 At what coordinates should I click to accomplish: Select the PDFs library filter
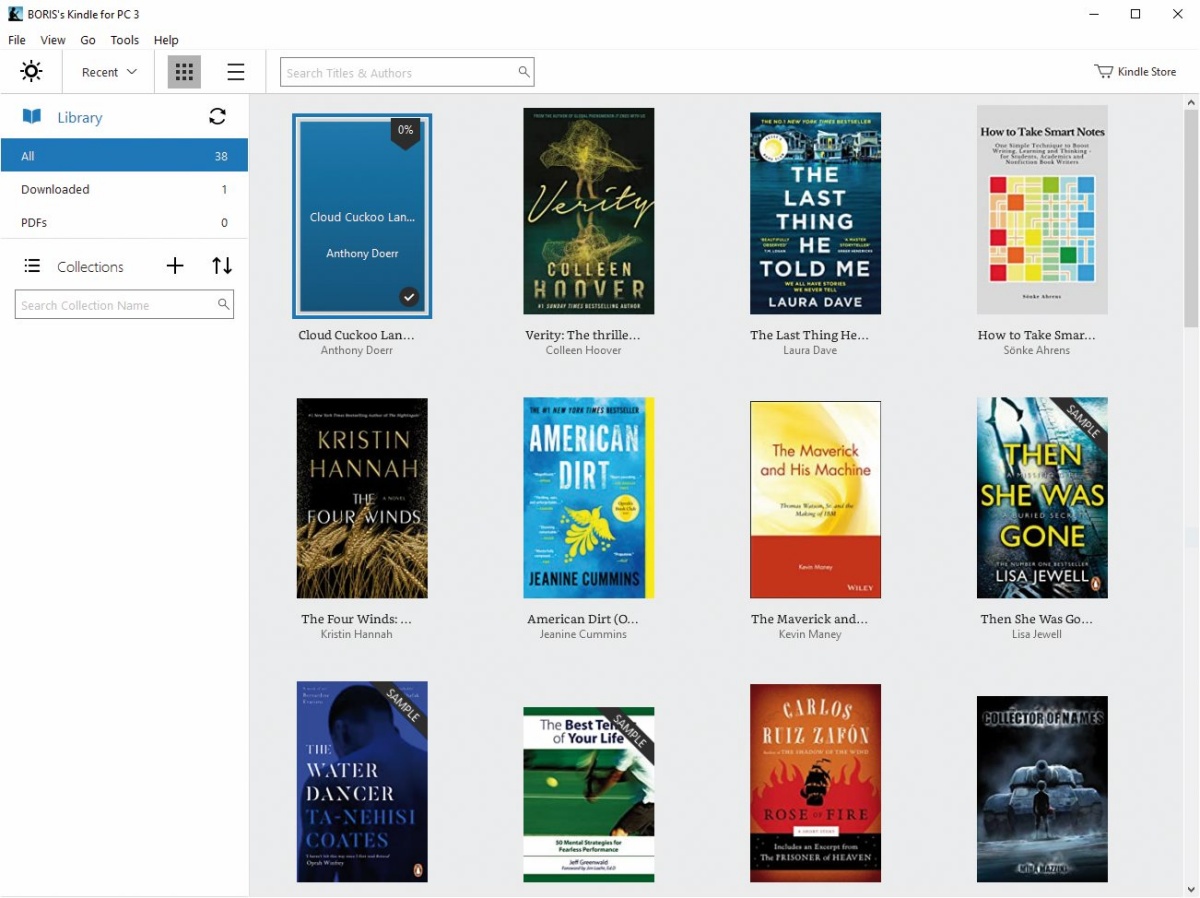coord(124,222)
